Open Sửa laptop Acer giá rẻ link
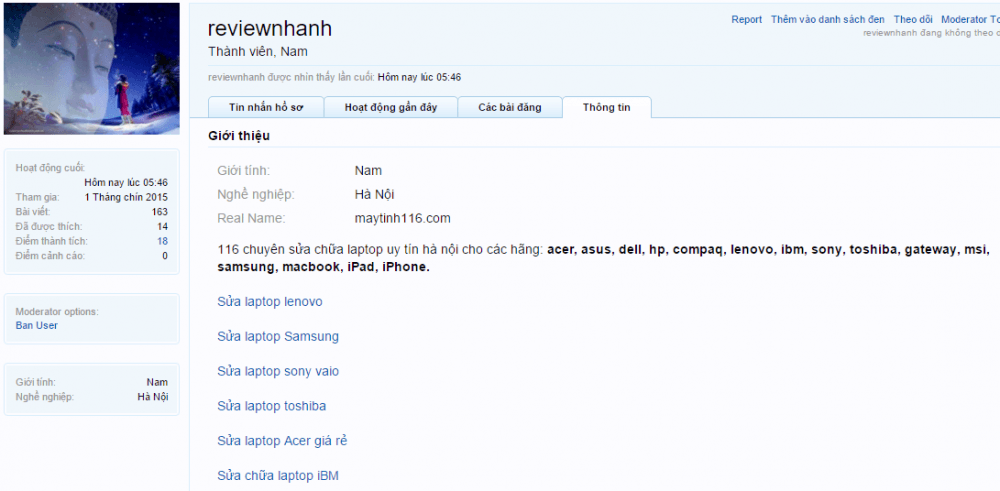 pyautogui.click(x=282, y=441)
